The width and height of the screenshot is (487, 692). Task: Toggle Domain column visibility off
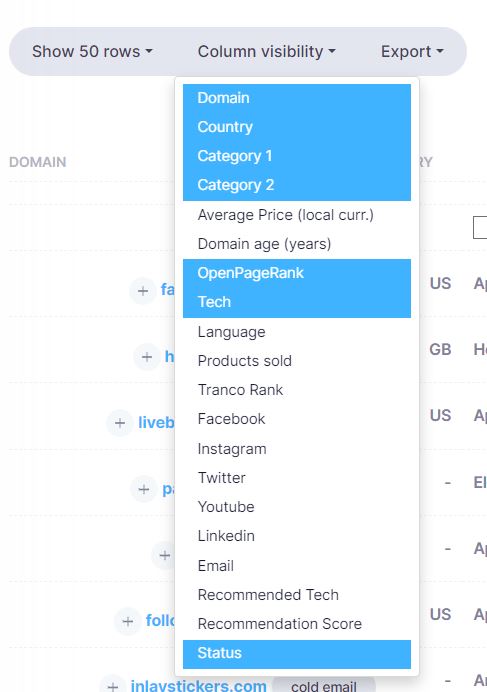pos(297,98)
